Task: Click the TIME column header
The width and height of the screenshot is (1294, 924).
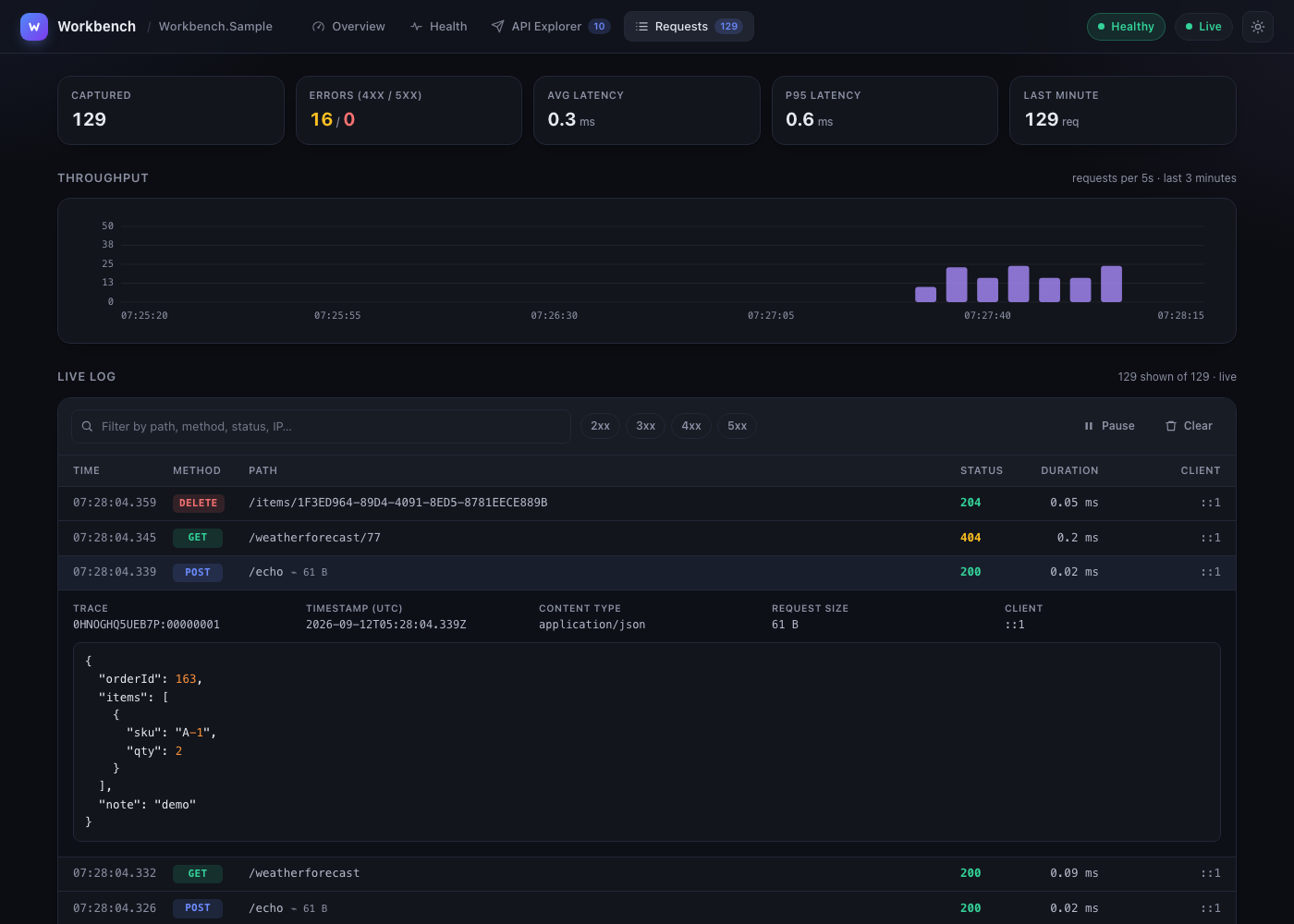Action: pos(87,471)
